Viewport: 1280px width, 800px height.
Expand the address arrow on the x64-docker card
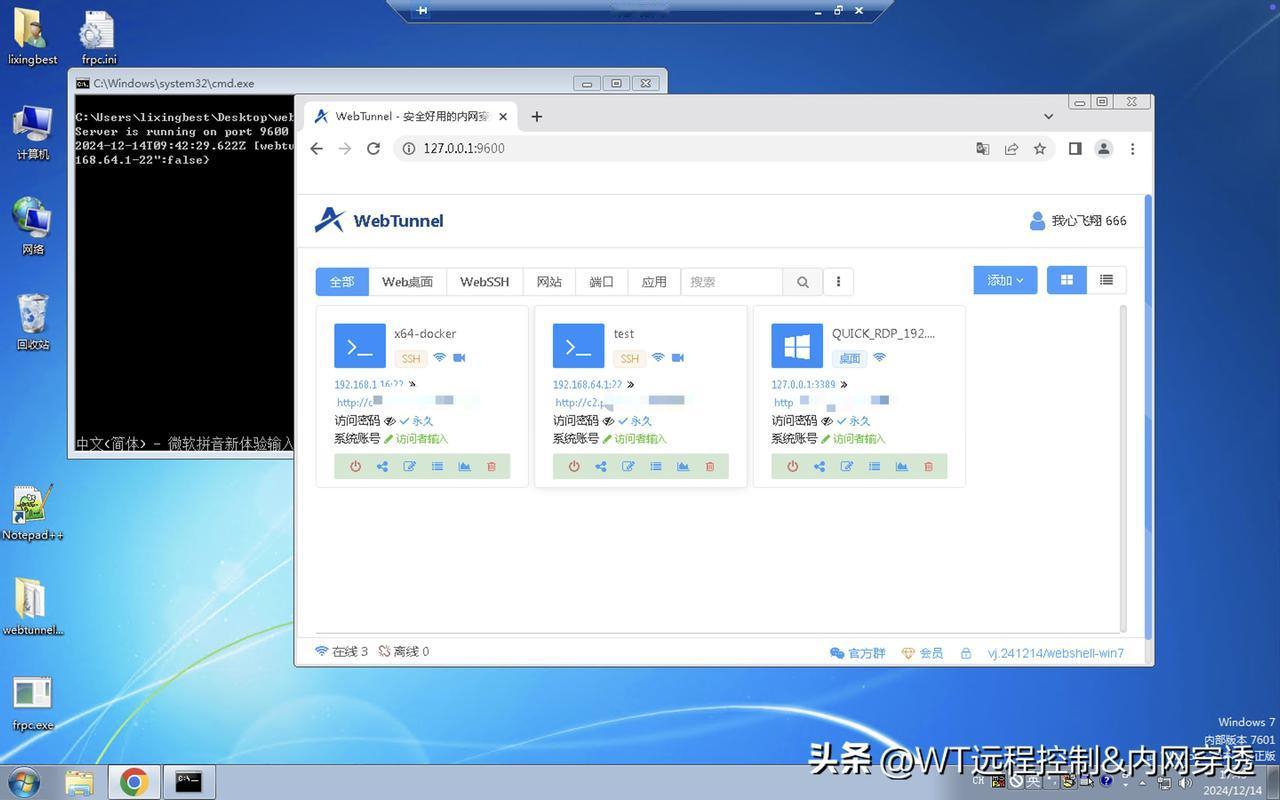tap(412, 384)
